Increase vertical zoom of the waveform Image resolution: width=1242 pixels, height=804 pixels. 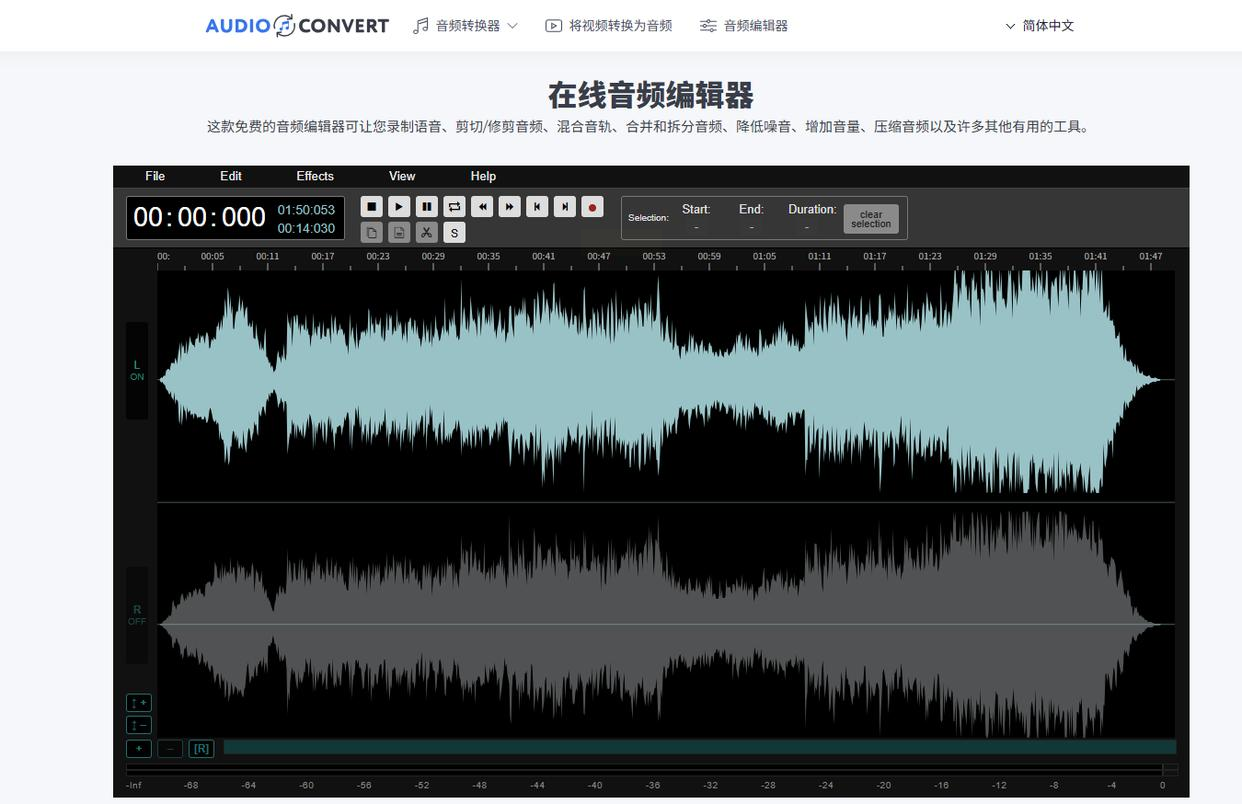(139, 703)
